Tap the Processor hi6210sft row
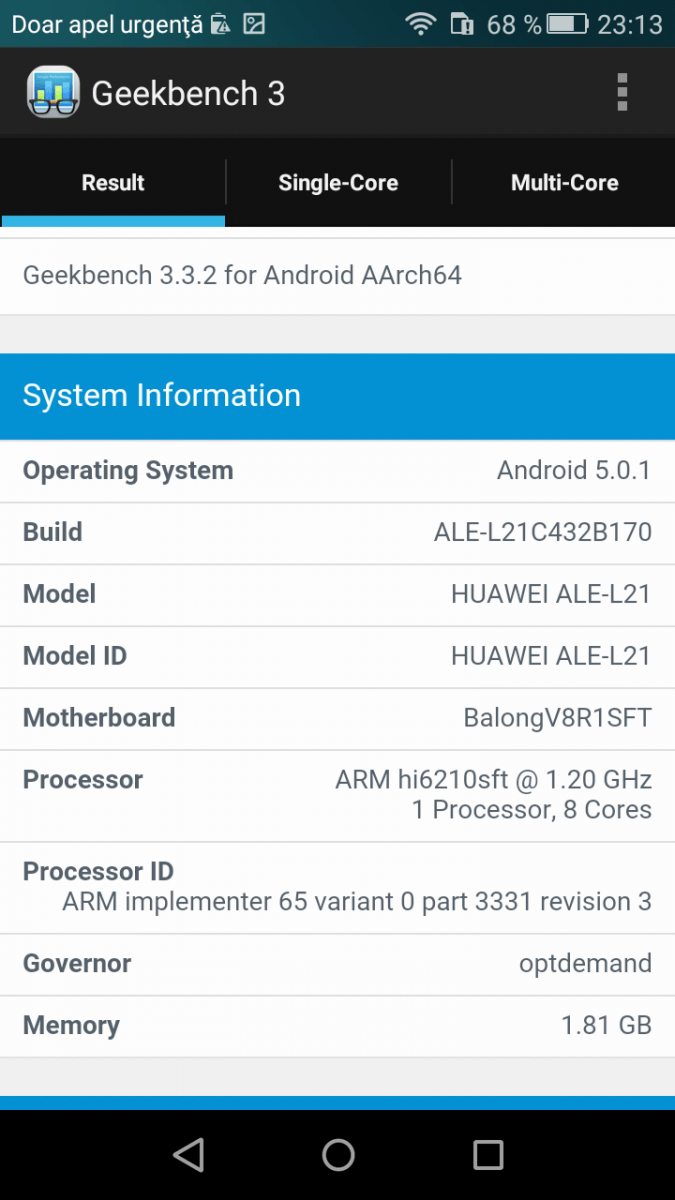This screenshot has height=1200, width=675. (337, 796)
